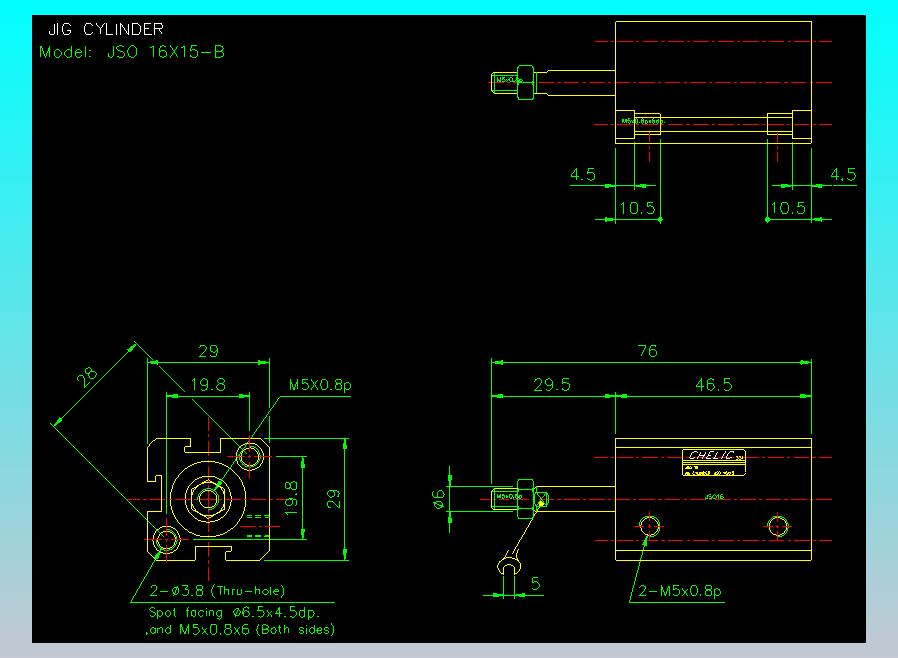Click the "76" overall length dimension
This screenshot has width=898, height=658.
[x=648, y=350]
